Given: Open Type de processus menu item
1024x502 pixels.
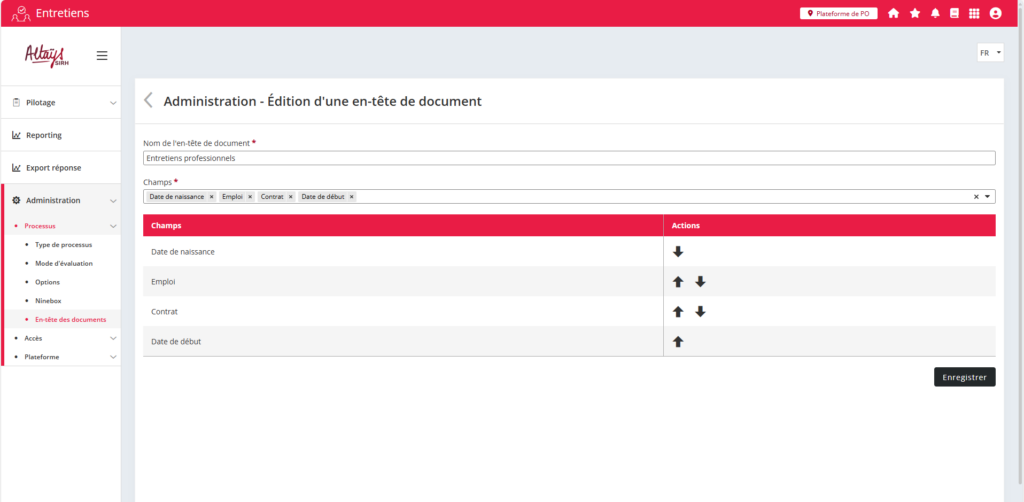Looking at the screenshot, I should [63, 245].
